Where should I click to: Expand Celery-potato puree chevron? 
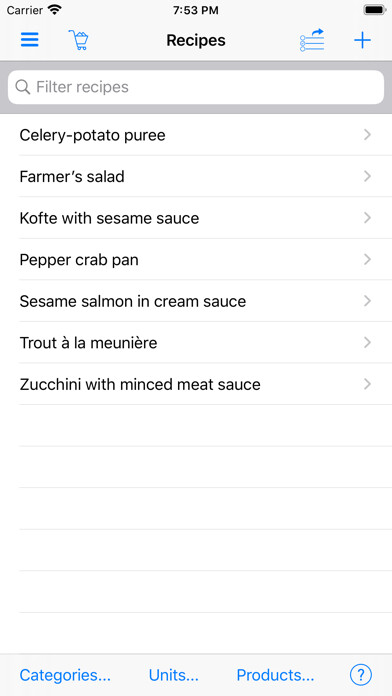pos(367,135)
